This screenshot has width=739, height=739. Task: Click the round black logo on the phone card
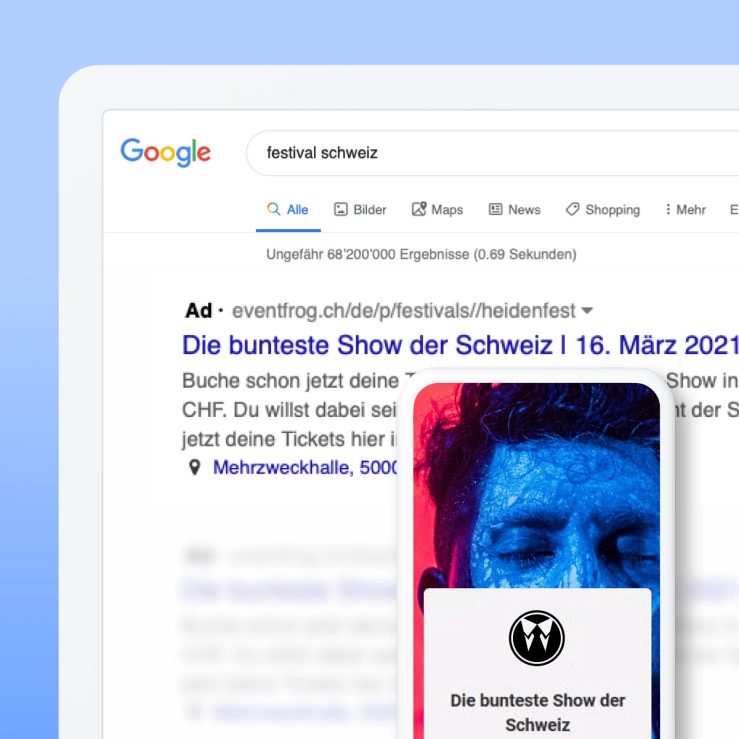coord(537,638)
